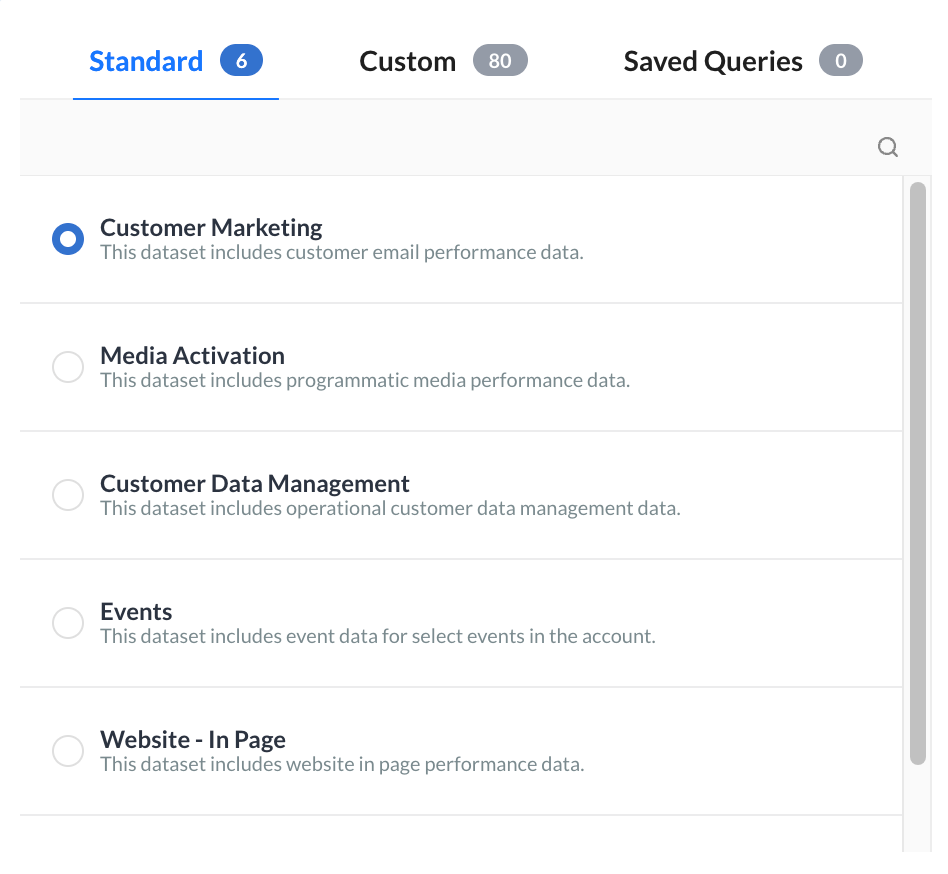Click the Media Activation dataset title
The image size is (948, 874).
[192, 356]
